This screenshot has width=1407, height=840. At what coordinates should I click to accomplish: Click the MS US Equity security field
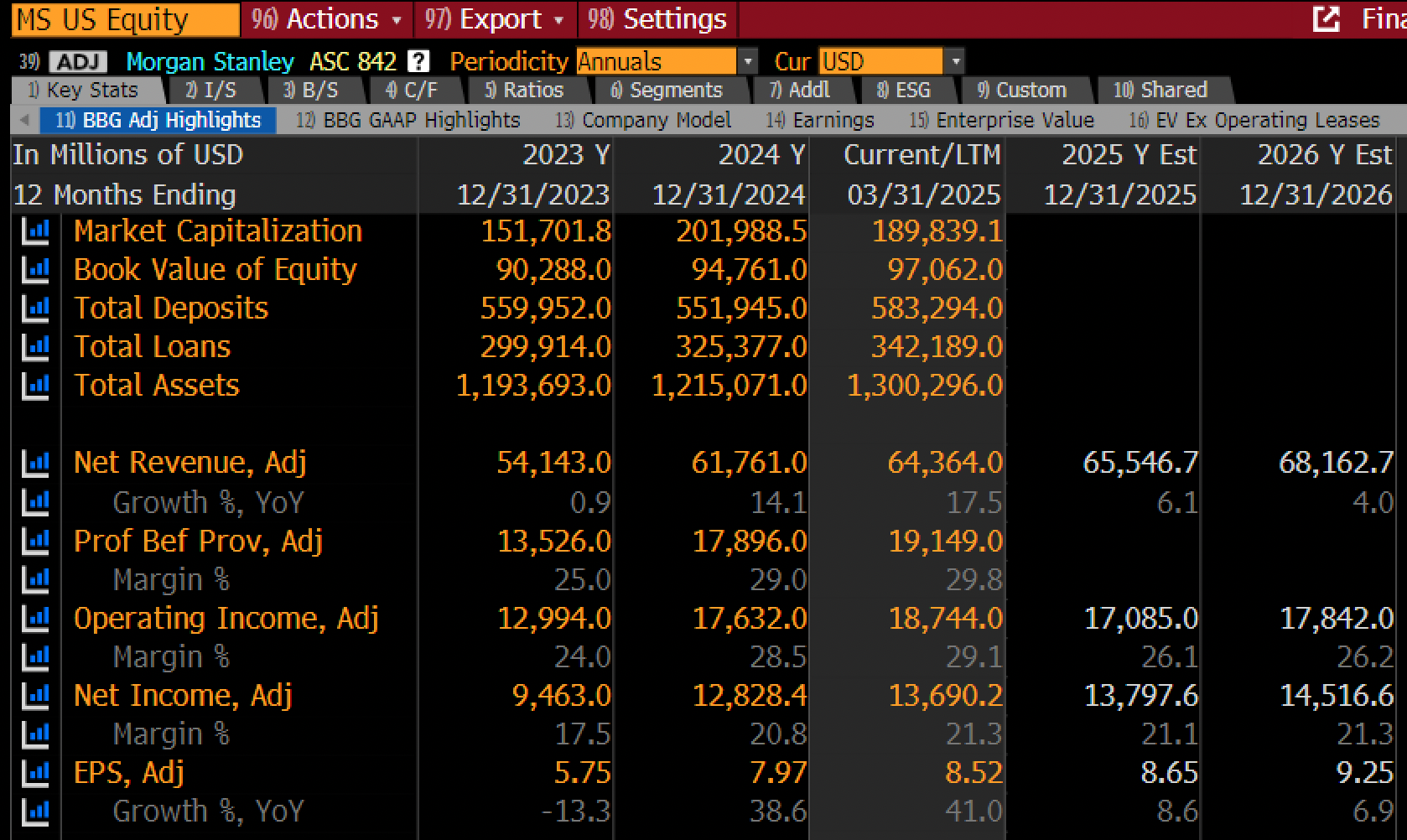[x=125, y=19]
